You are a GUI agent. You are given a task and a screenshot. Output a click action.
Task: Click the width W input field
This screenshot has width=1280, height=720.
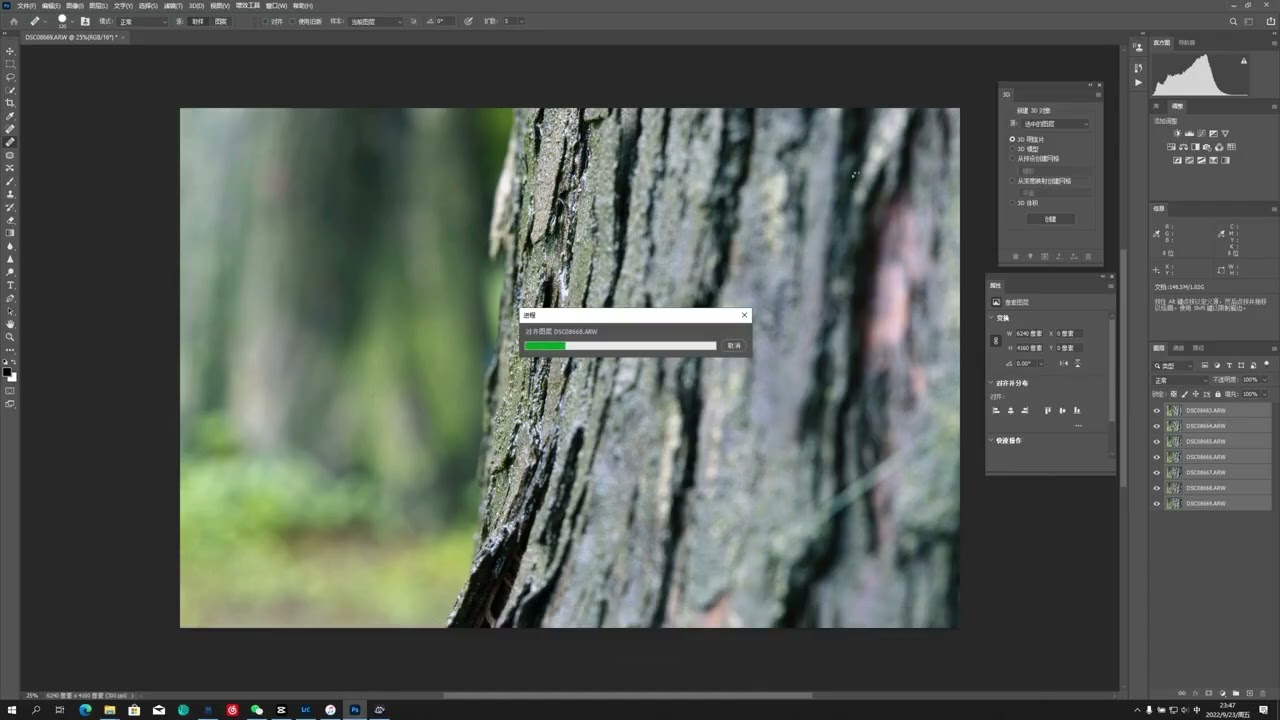tap(1030, 334)
